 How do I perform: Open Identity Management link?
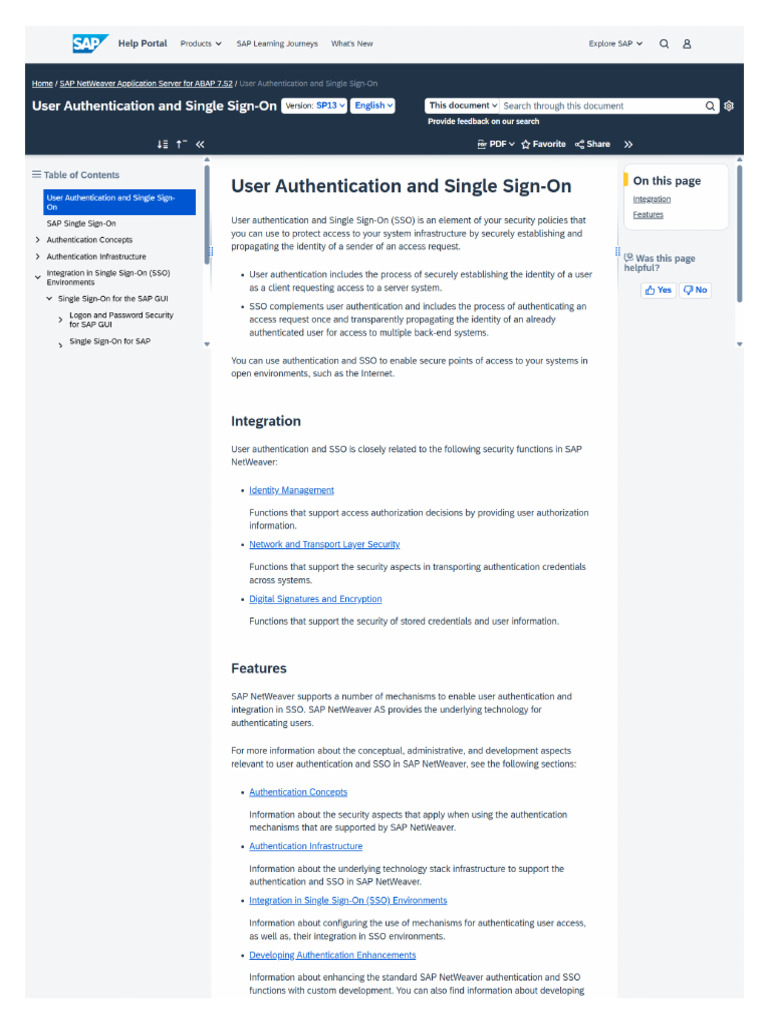291,490
